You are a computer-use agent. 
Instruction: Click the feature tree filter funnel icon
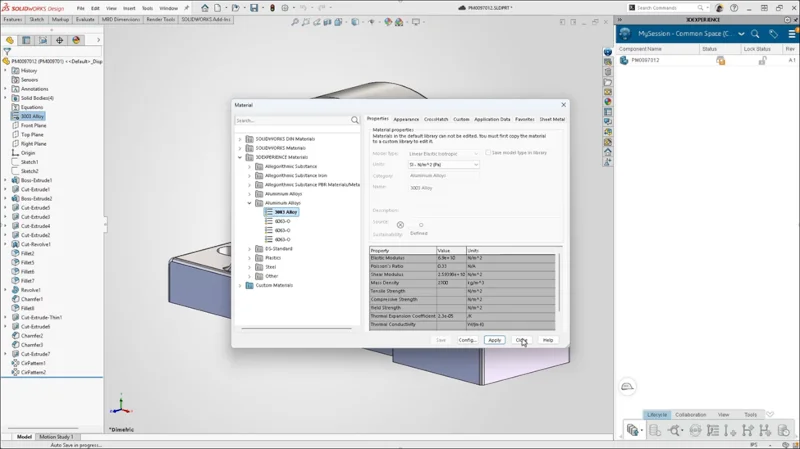click(x=7, y=51)
